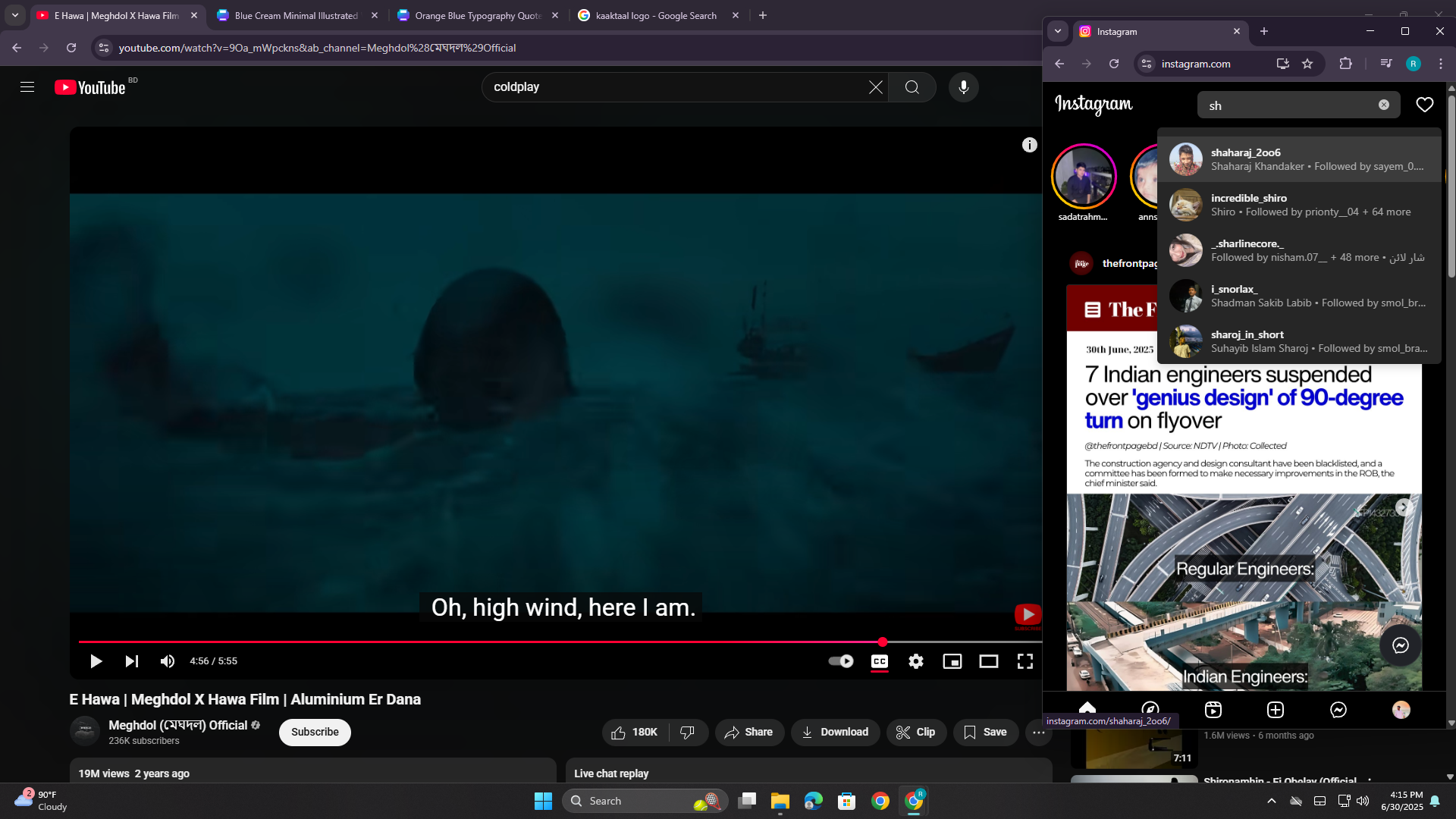
Task: Go to YouTube home via logo
Action: point(90,87)
